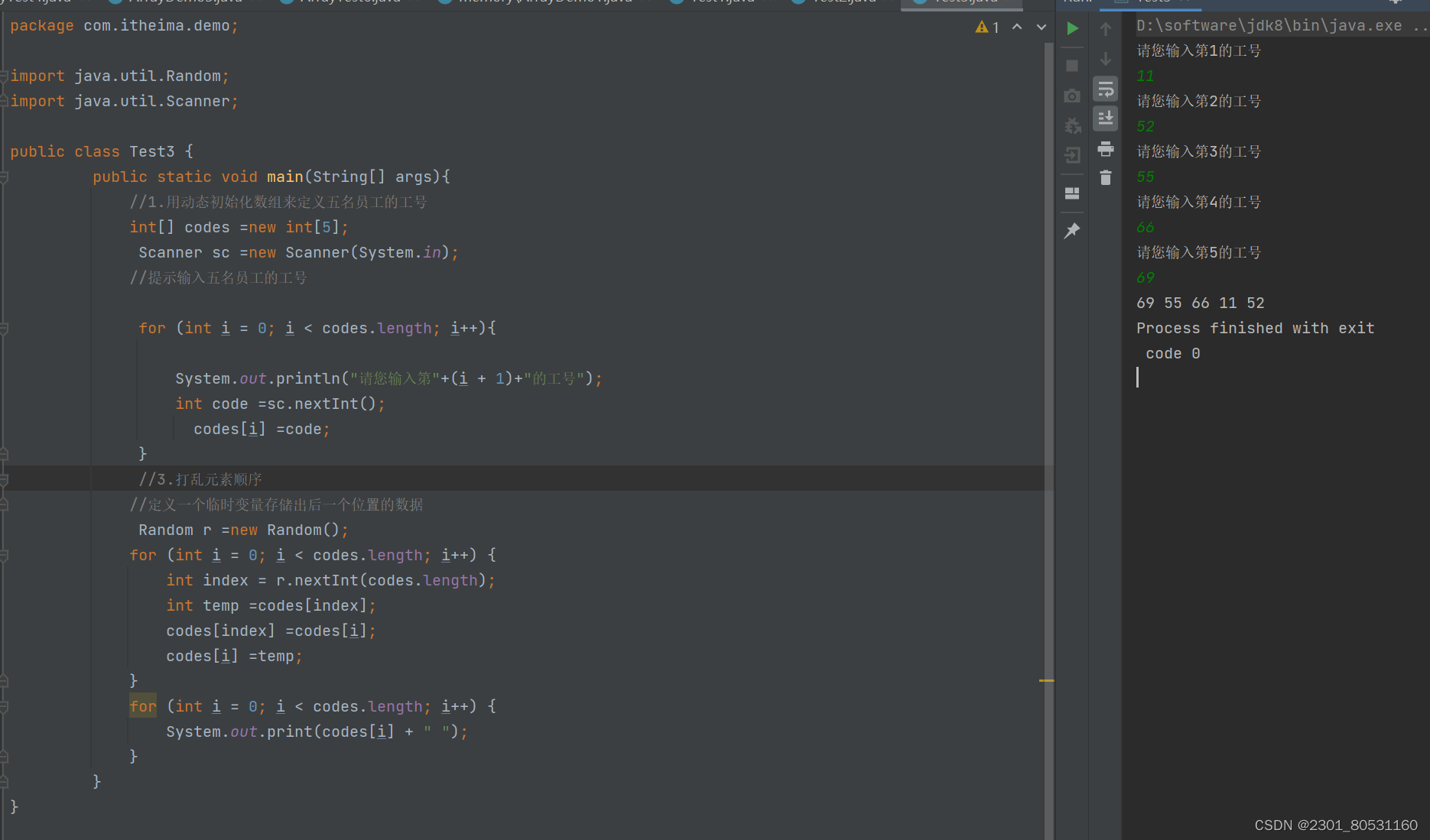Click 'Process finished with exit' console text
The height and width of the screenshot is (840, 1430).
[1255, 329]
